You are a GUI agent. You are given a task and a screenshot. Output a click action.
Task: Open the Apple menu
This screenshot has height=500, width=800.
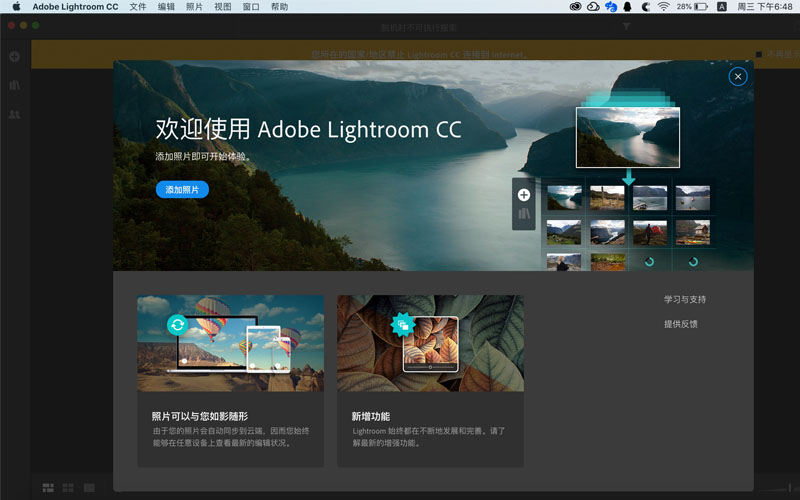point(16,7)
